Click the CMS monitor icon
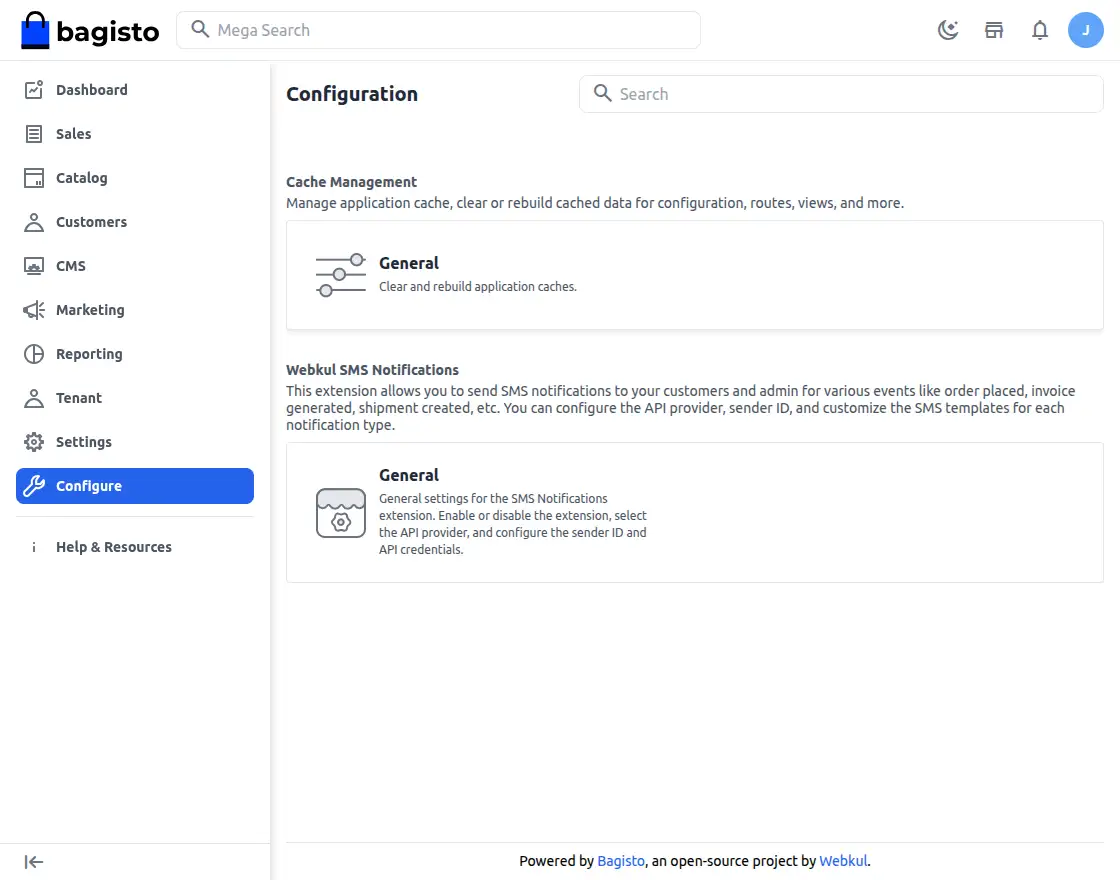This screenshot has height=880, width=1120. pyautogui.click(x=34, y=266)
